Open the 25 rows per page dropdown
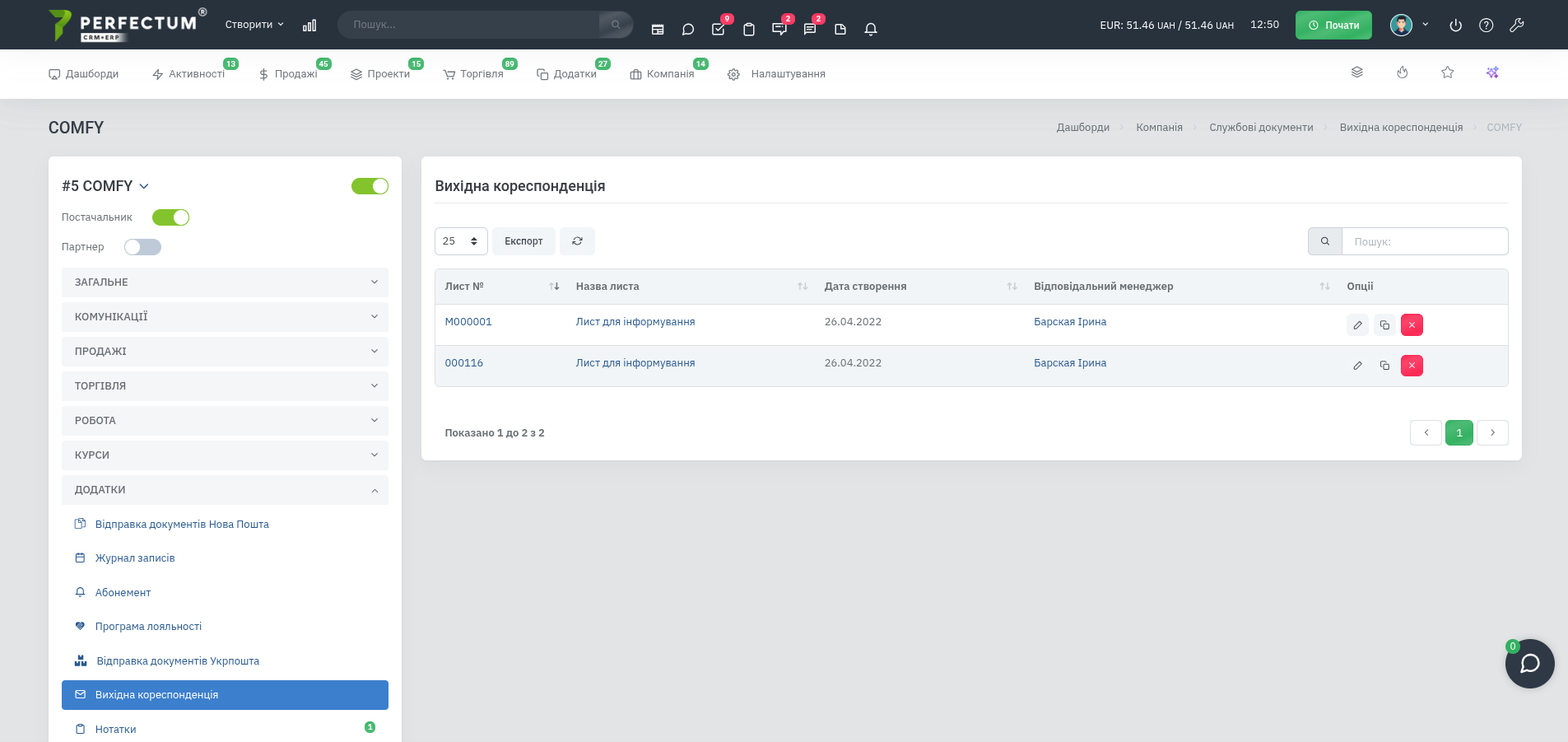 pyautogui.click(x=461, y=241)
